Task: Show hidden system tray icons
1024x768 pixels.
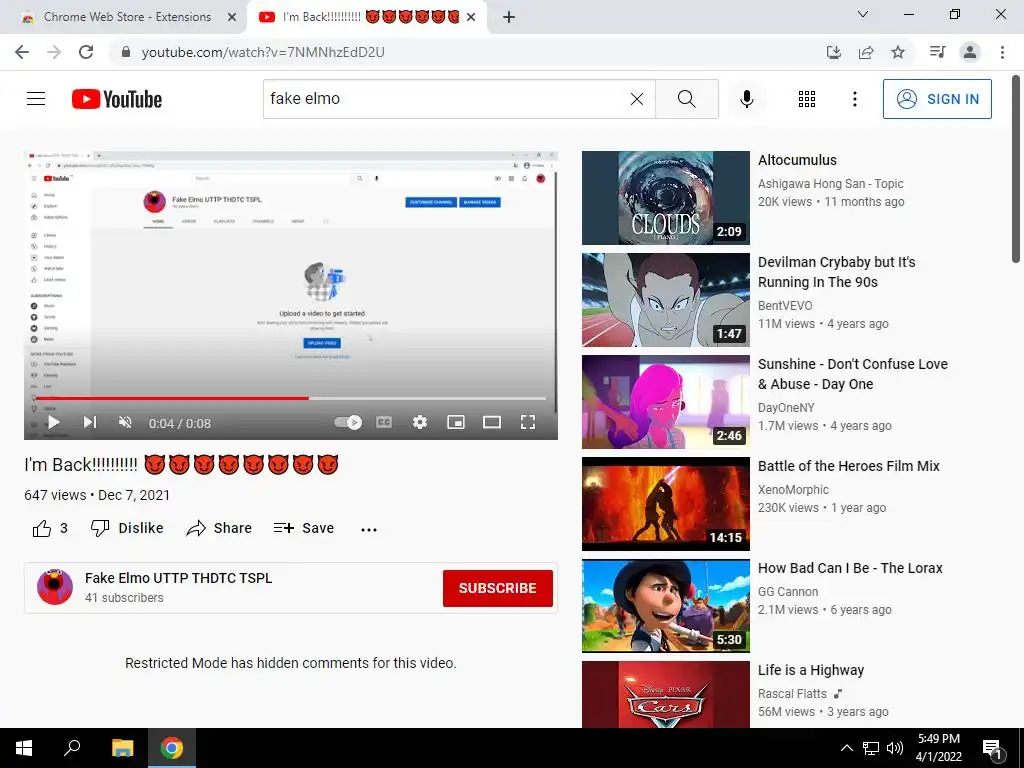Action: (x=846, y=748)
